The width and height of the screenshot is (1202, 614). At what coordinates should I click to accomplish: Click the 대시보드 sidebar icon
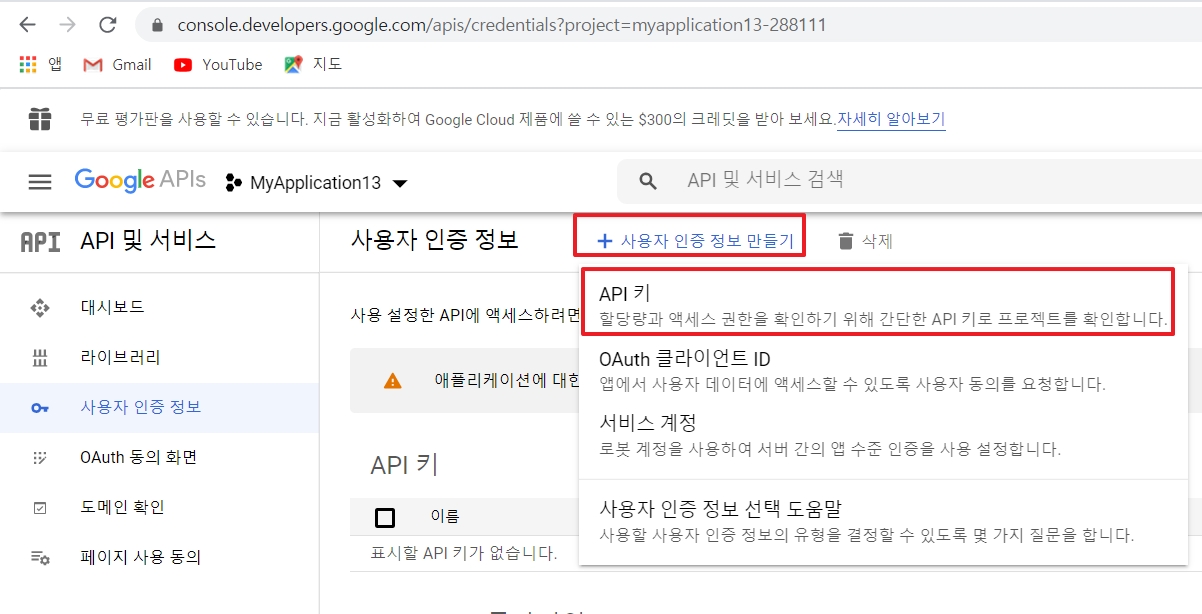(x=40, y=308)
